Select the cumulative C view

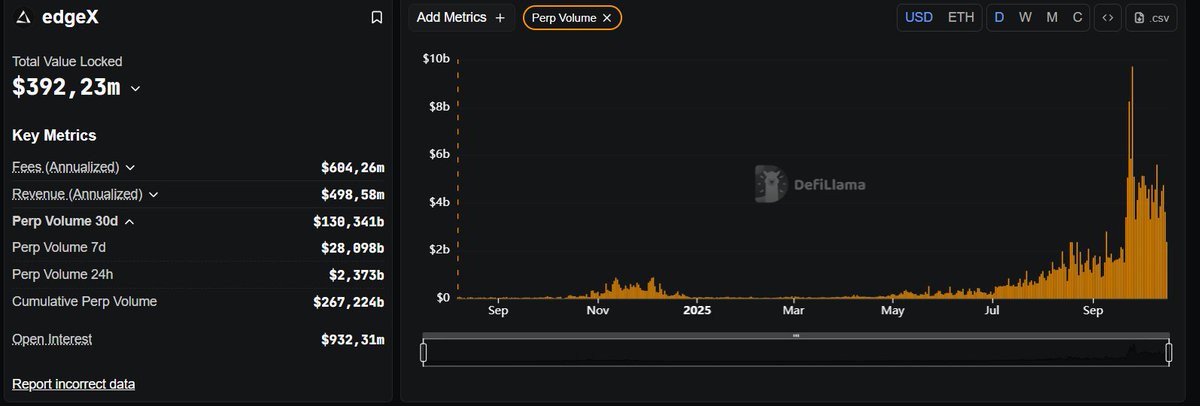pyautogui.click(x=1077, y=17)
